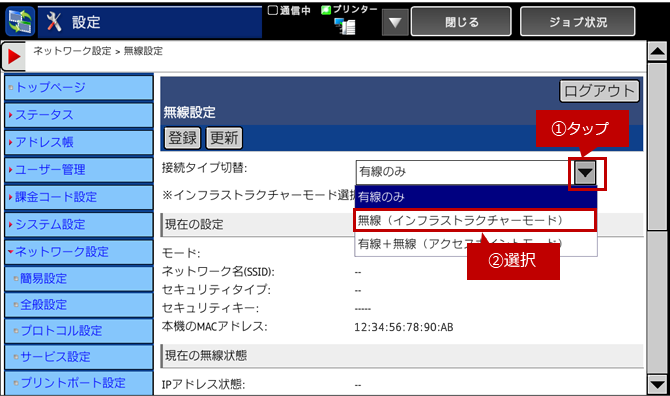The image size is (670, 396).
Task: Click the IPアドレス状態 label
Action: point(203,384)
